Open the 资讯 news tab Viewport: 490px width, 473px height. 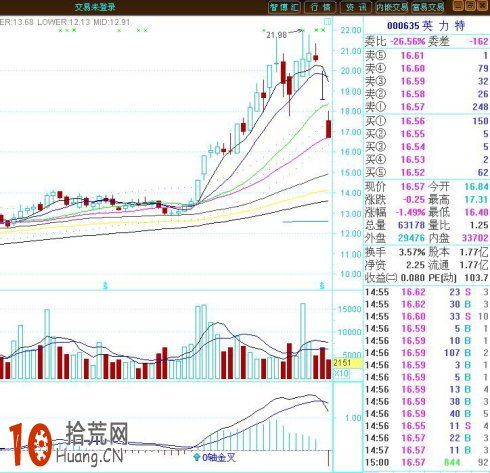[x=356, y=7]
